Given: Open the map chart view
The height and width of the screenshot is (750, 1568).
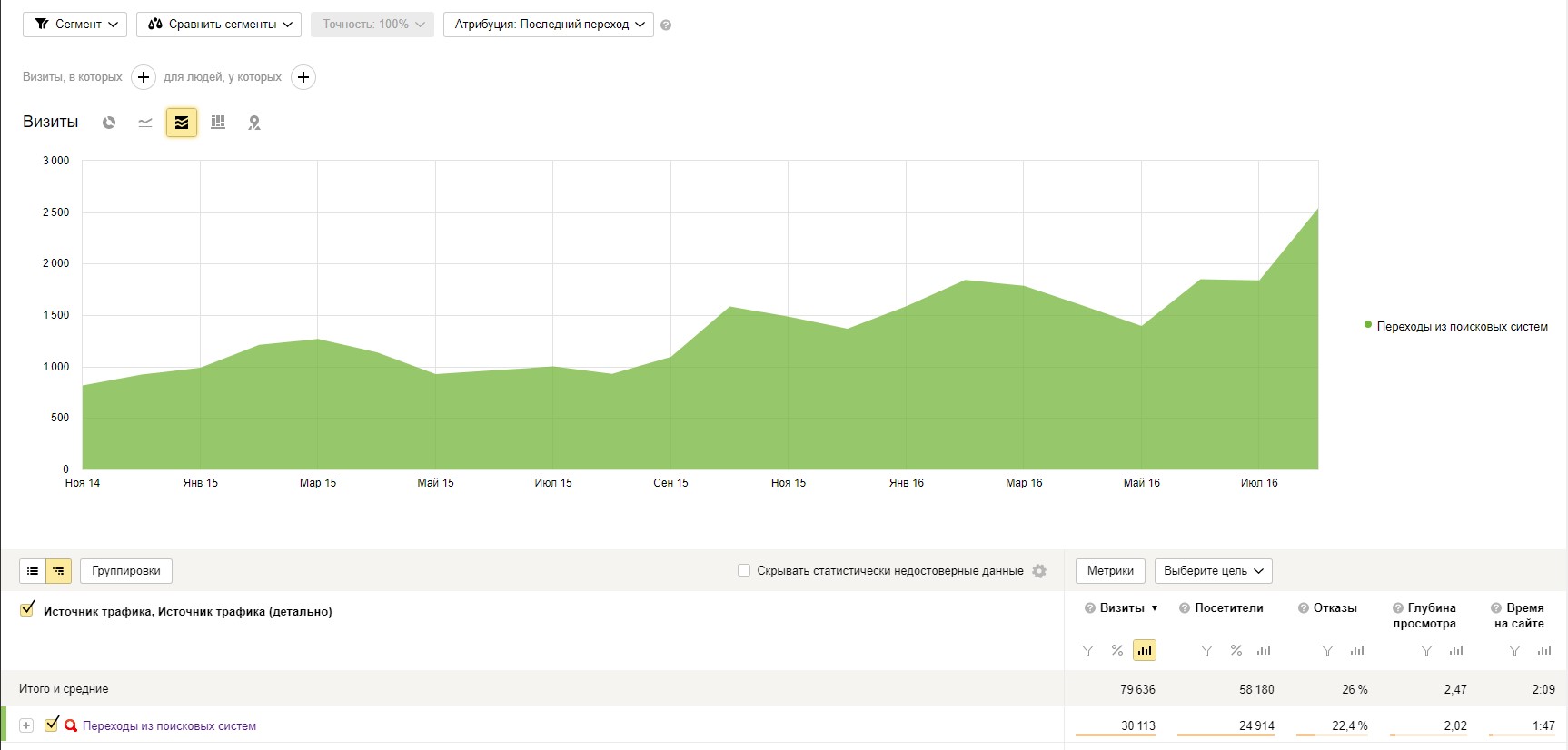Looking at the screenshot, I should [x=254, y=123].
